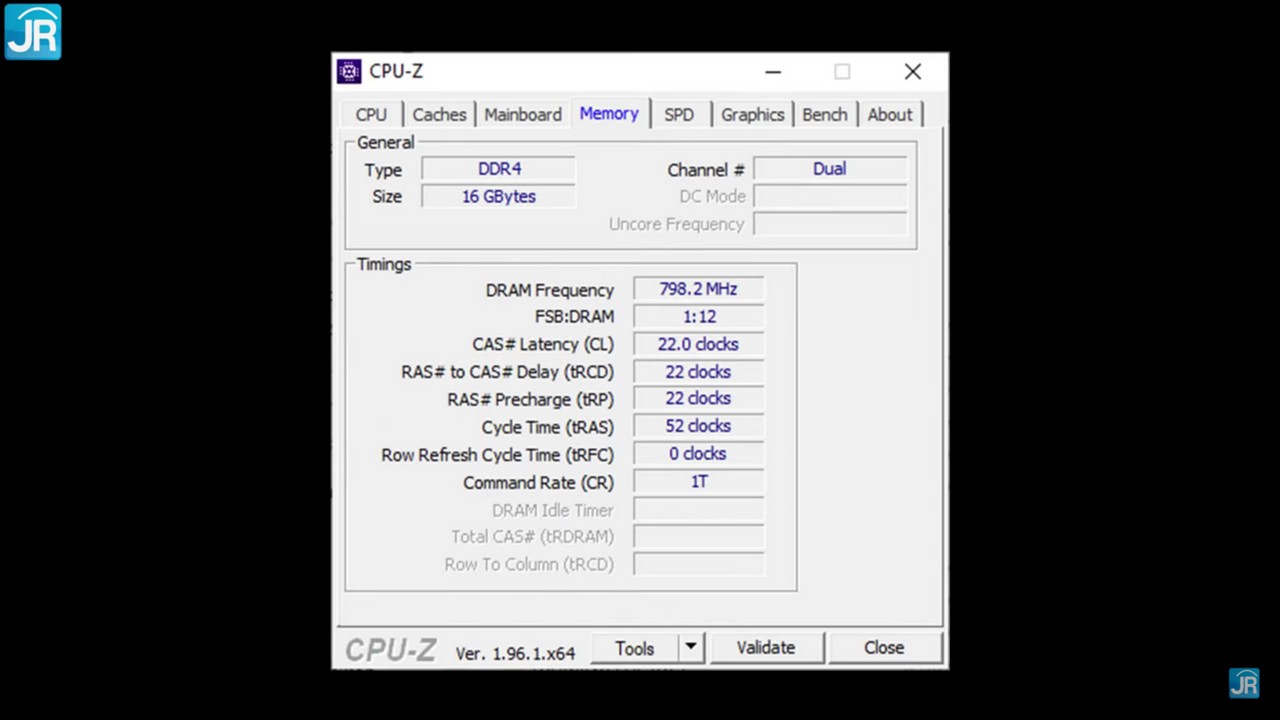Click the JR logo in top-left corner
The height and width of the screenshot is (720, 1280).
33,31
